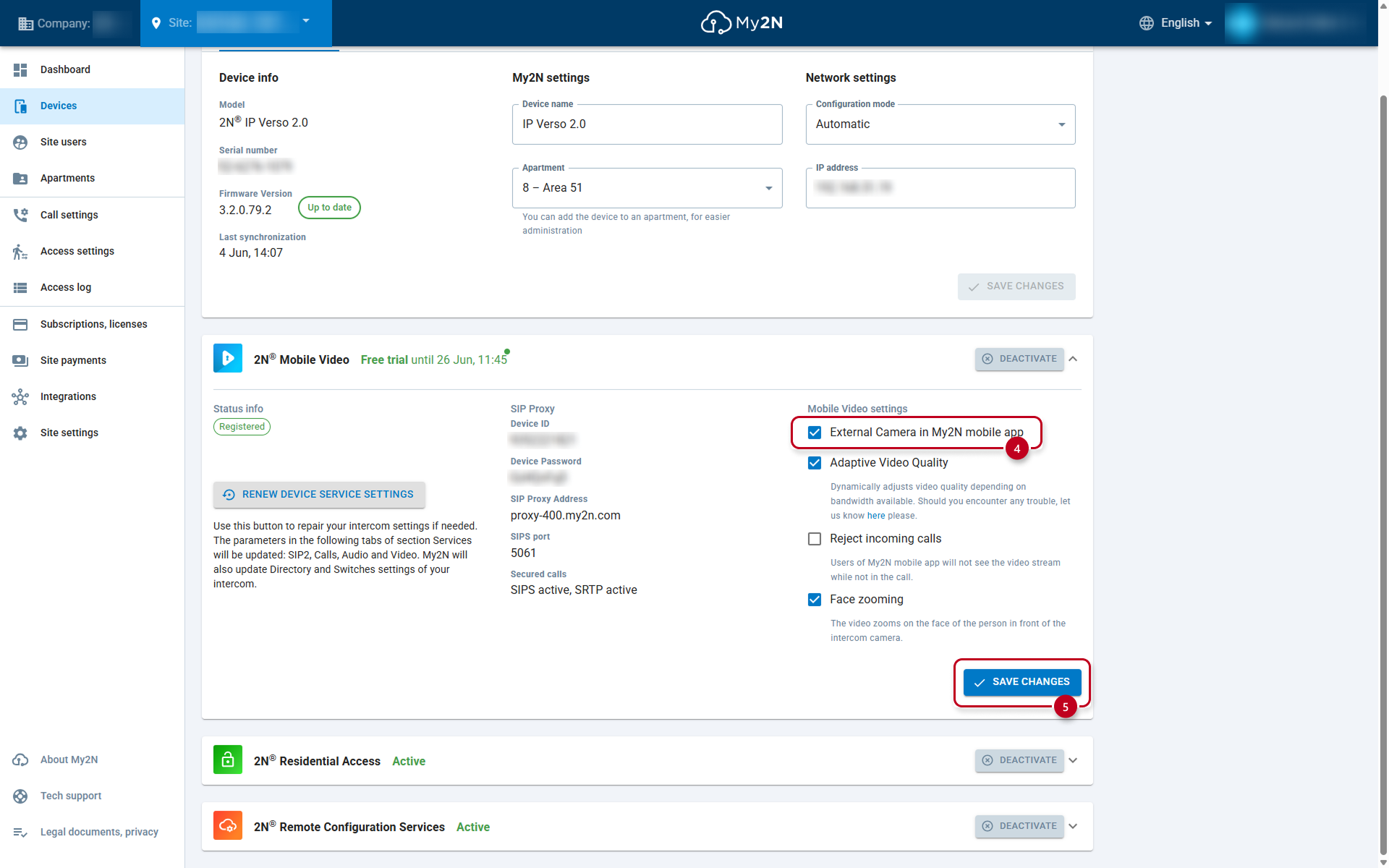Click blue SAVE CHANGES in Mobile Video
Image resolution: width=1389 pixels, height=868 pixels.
coord(1021,682)
